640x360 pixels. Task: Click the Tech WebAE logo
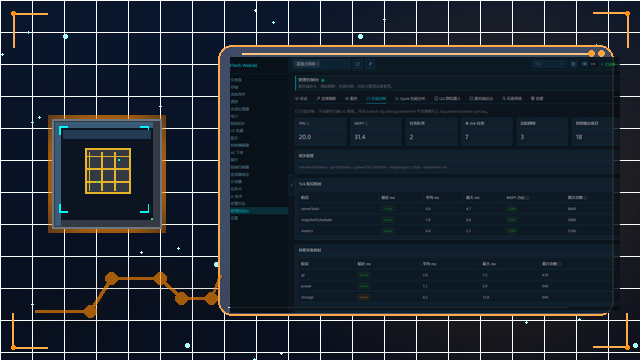(244, 65)
